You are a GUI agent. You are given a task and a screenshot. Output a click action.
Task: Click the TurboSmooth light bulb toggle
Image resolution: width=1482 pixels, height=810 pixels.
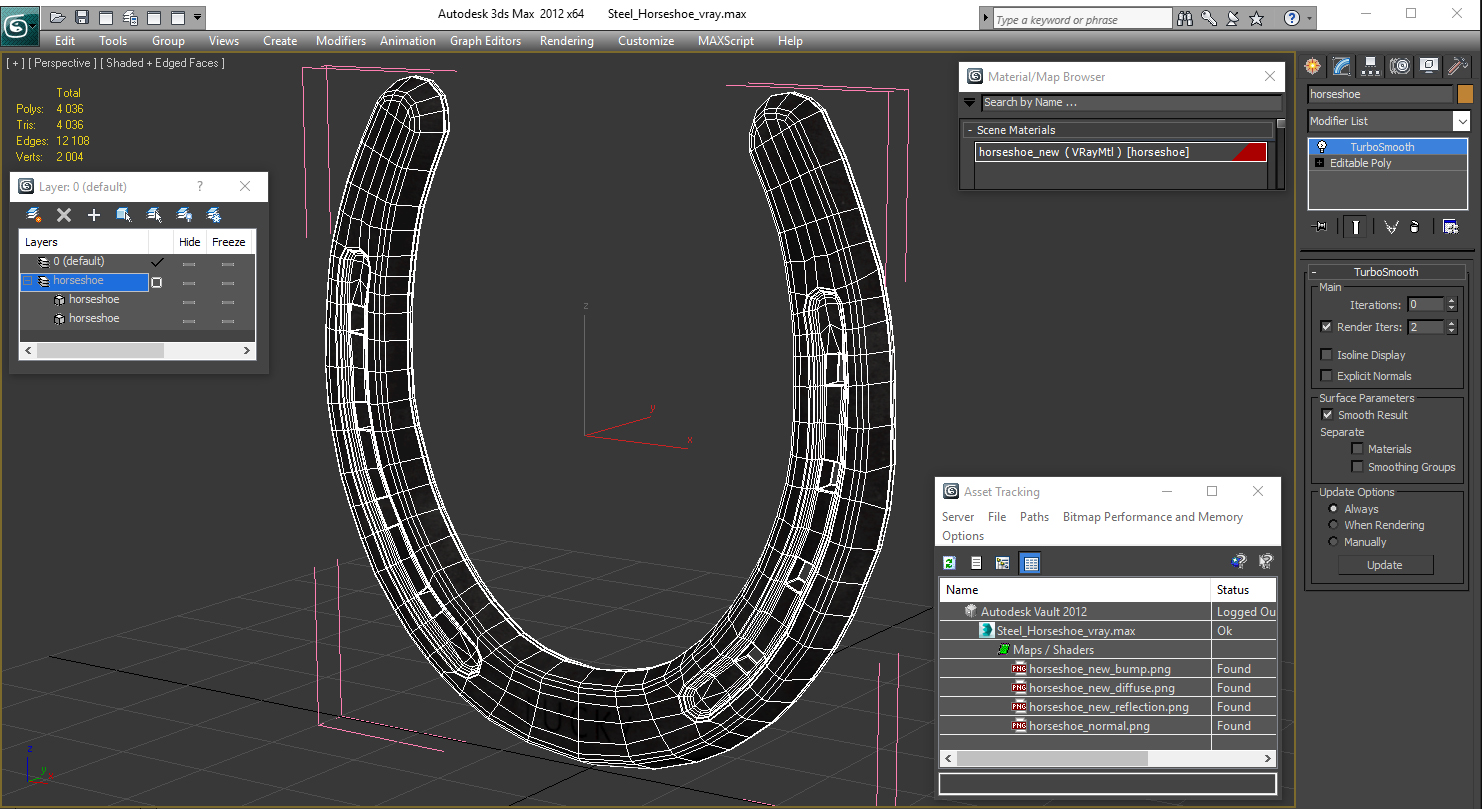pyautogui.click(x=1321, y=147)
